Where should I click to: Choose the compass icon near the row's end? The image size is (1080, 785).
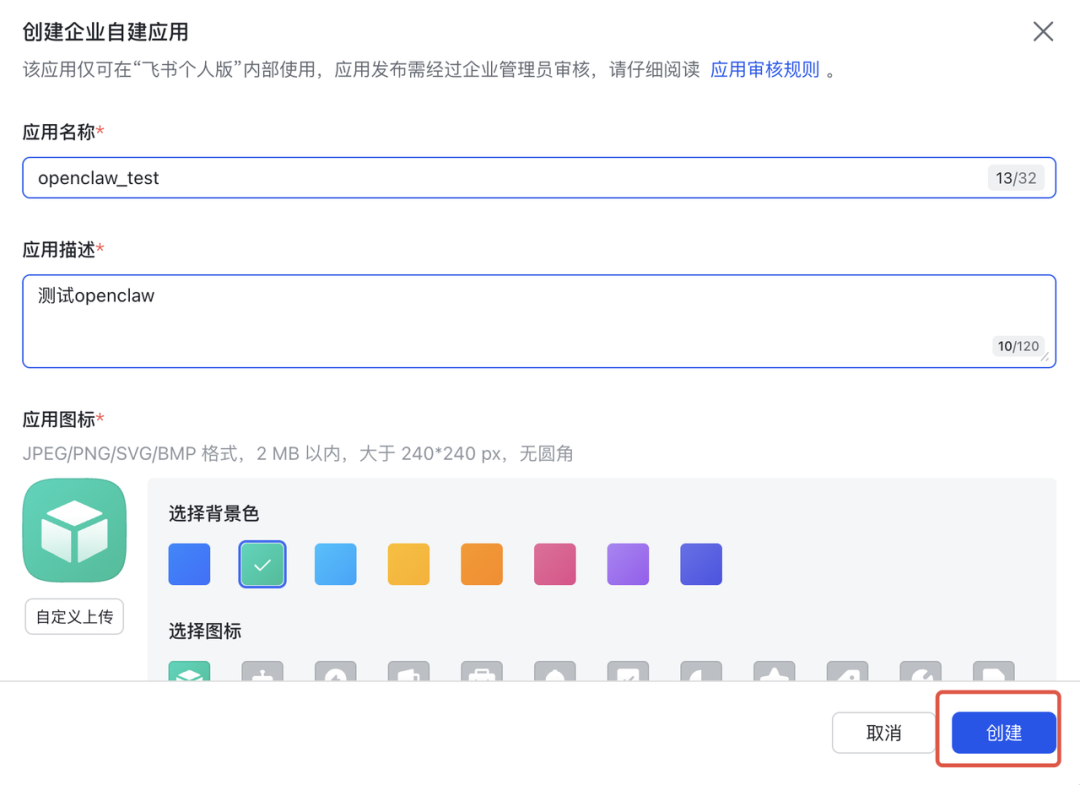tap(920, 674)
